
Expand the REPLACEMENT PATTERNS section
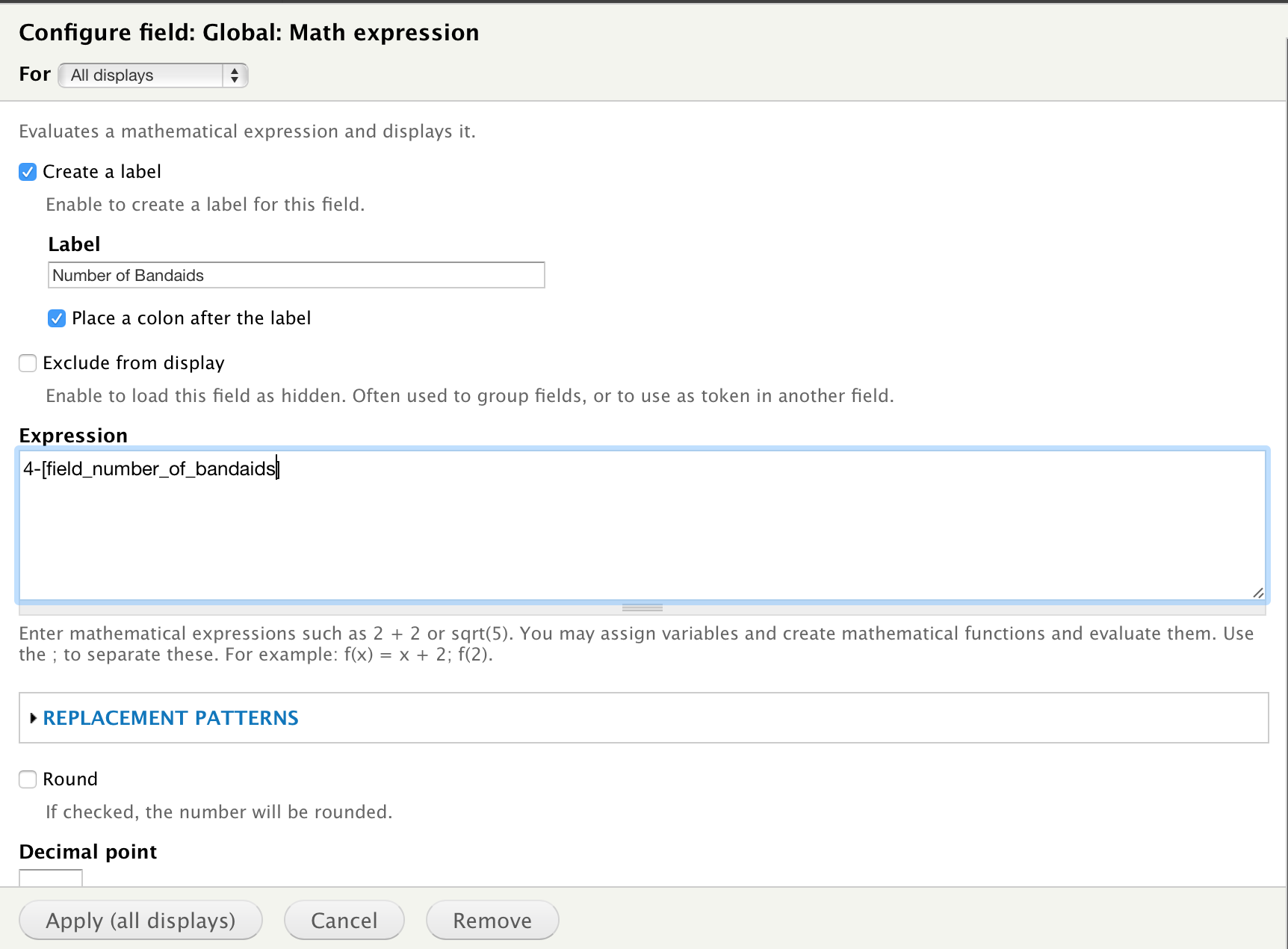[170, 717]
